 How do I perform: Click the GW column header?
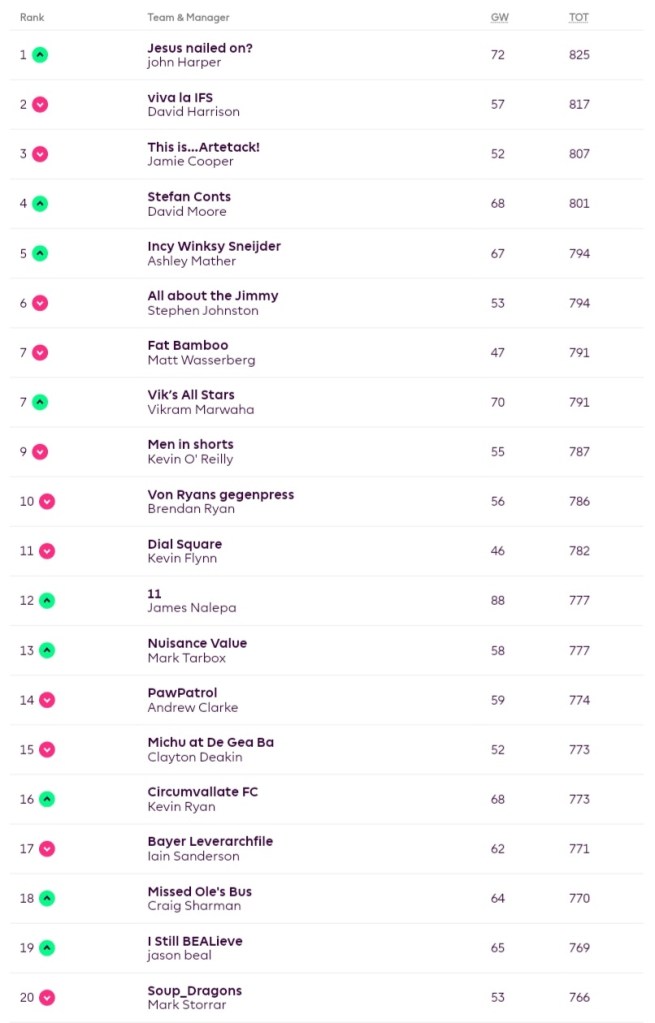[499, 18]
